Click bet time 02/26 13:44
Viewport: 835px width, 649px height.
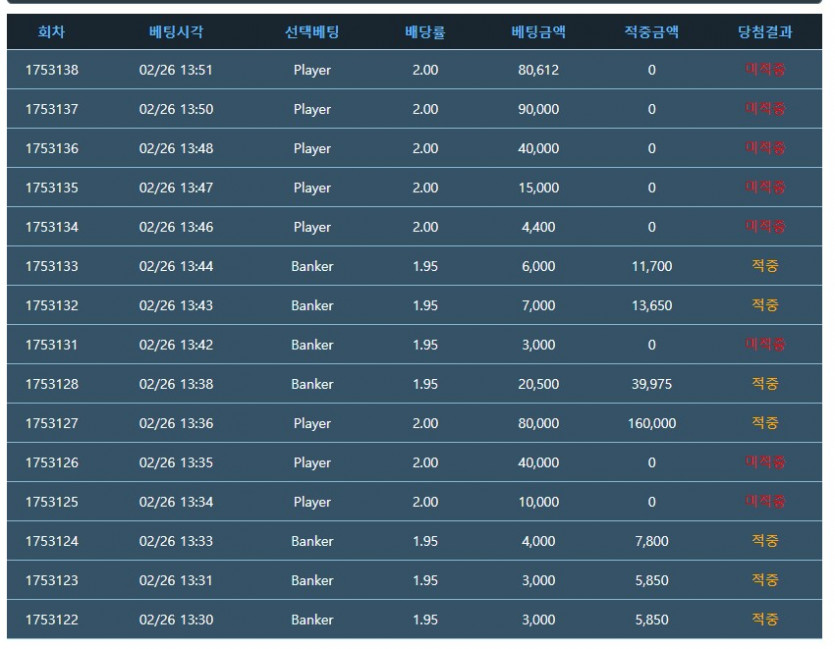(176, 266)
